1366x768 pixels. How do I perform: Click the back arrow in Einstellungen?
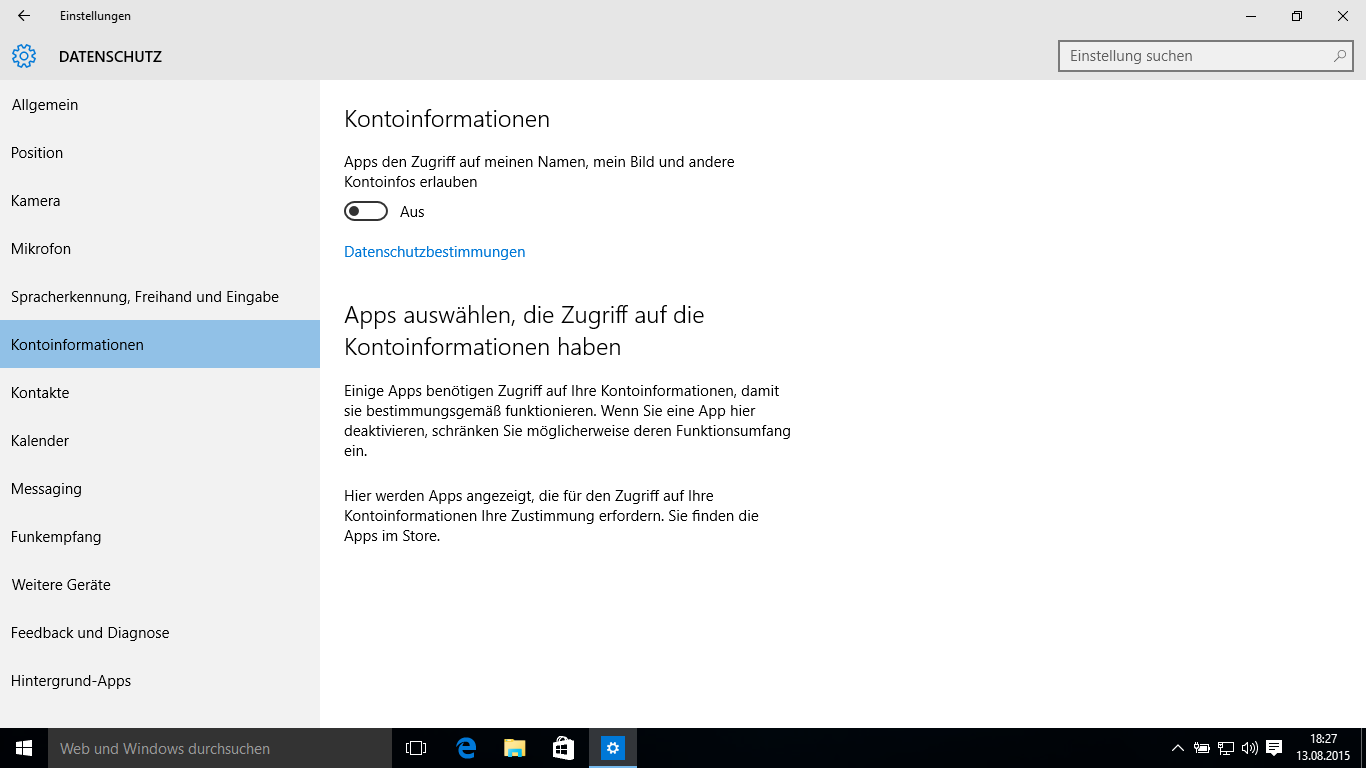coord(24,16)
